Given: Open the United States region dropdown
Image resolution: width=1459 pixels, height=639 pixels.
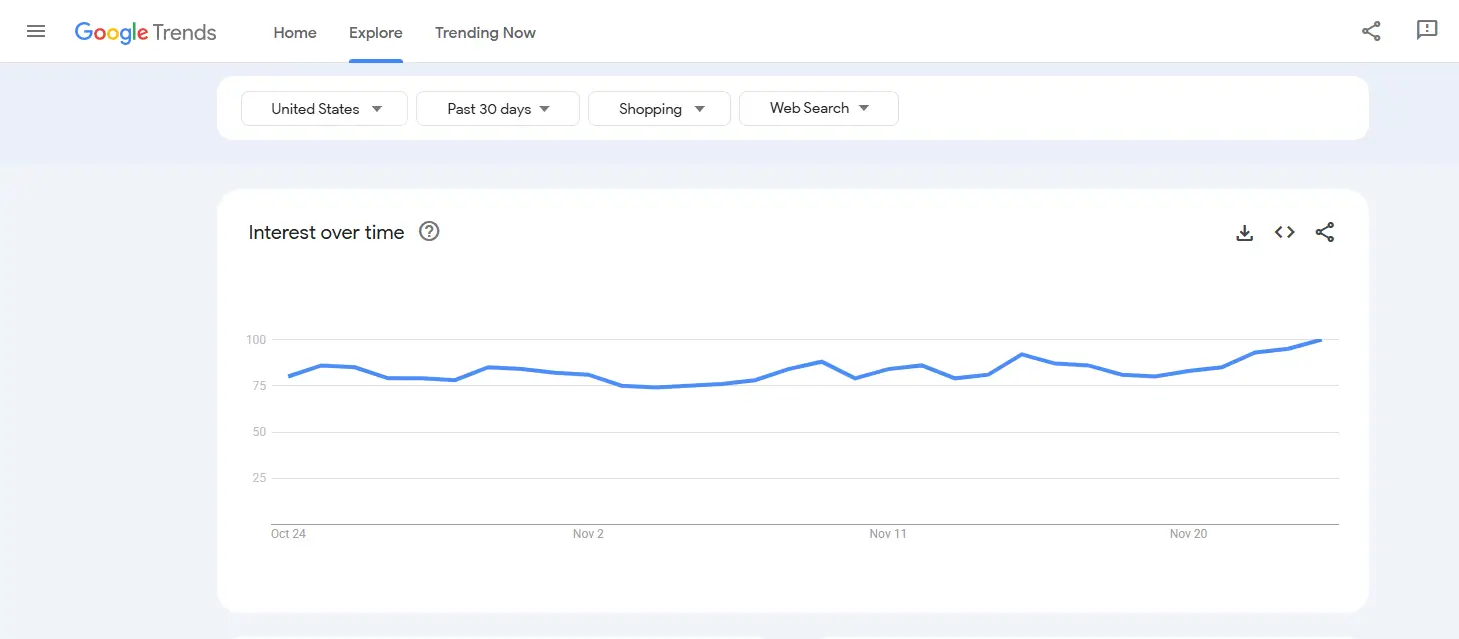Looking at the screenshot, I should (324, 109).
